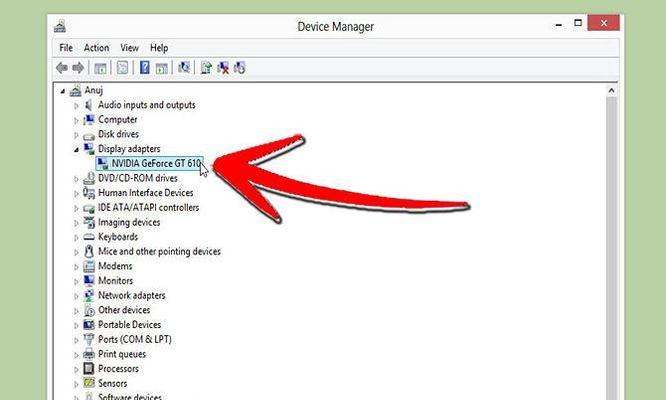Open the File menu
Image resolution: width=666 pixels, height=400 pixels.
click(x=66, y=48)
